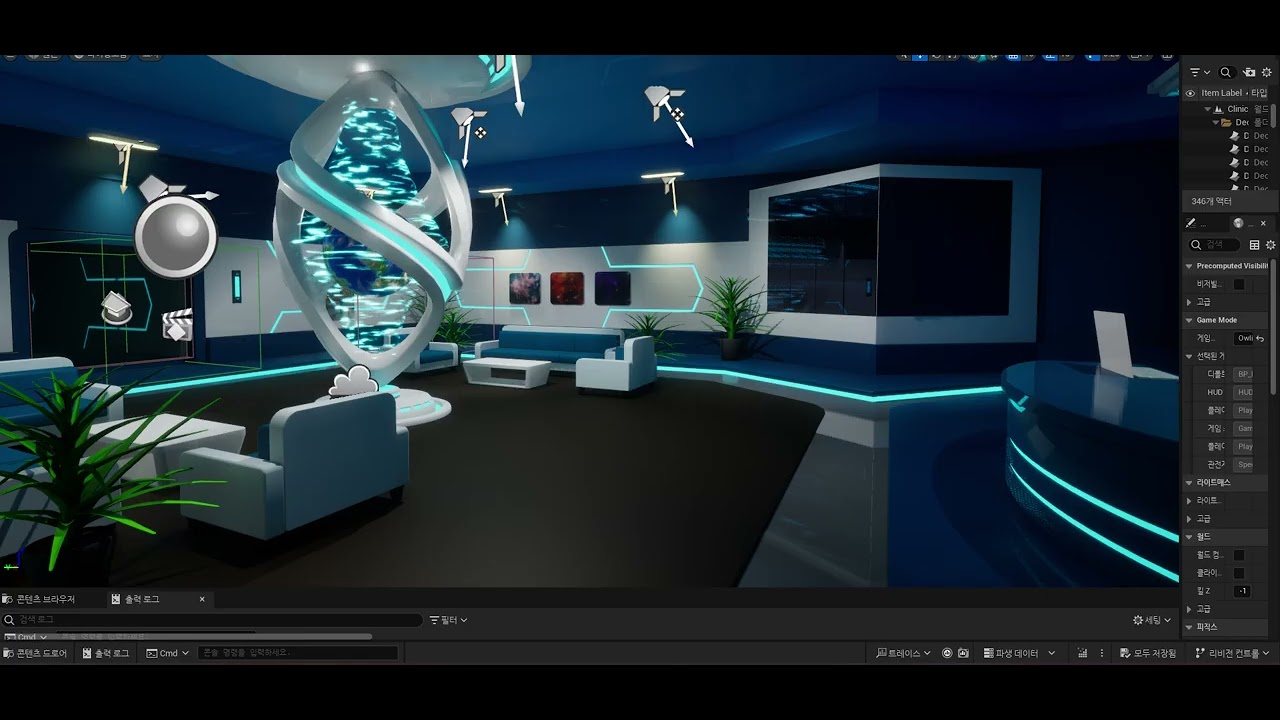The image size is (1280, 720).
Task: Click the Item Label column header
Action: (1222, 93)
